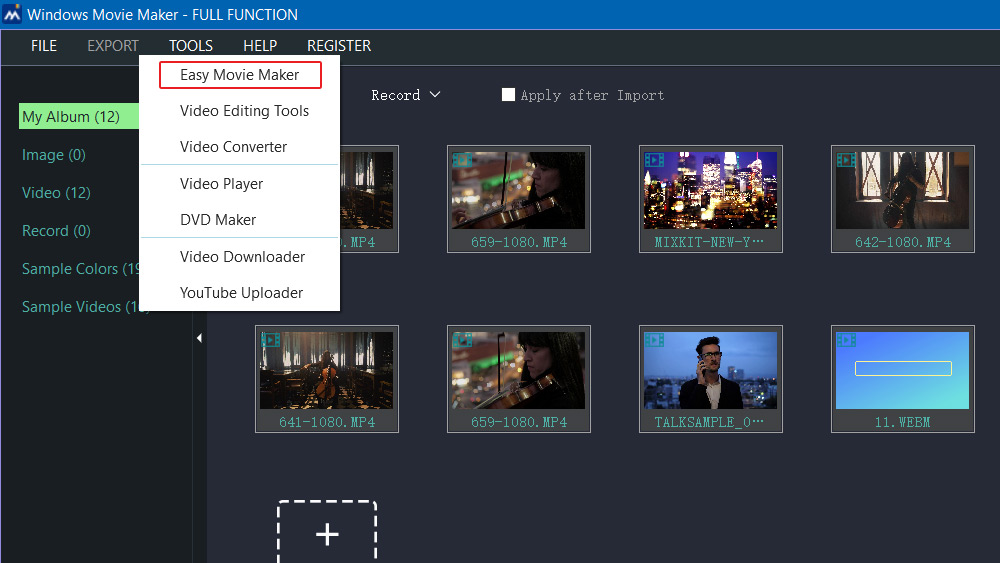
Task: Click the REGISTER menu item
Action: 339,46
